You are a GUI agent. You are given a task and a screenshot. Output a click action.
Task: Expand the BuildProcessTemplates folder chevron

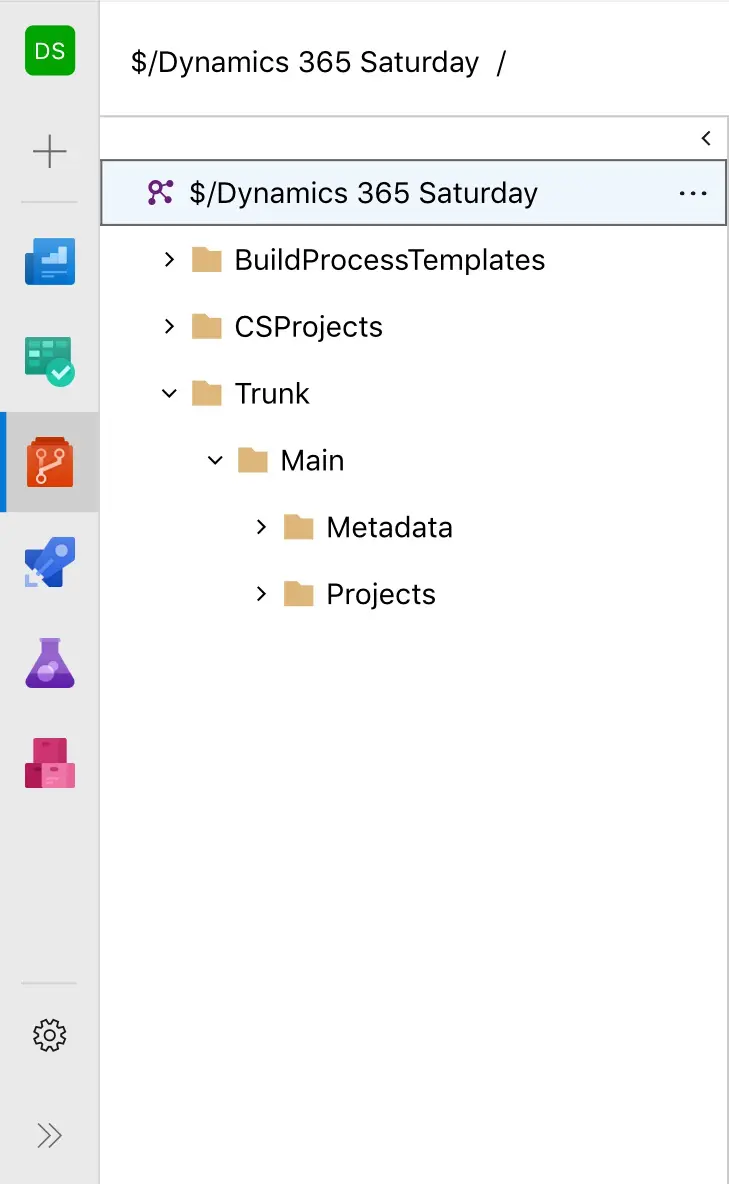(x=169, y=260)
